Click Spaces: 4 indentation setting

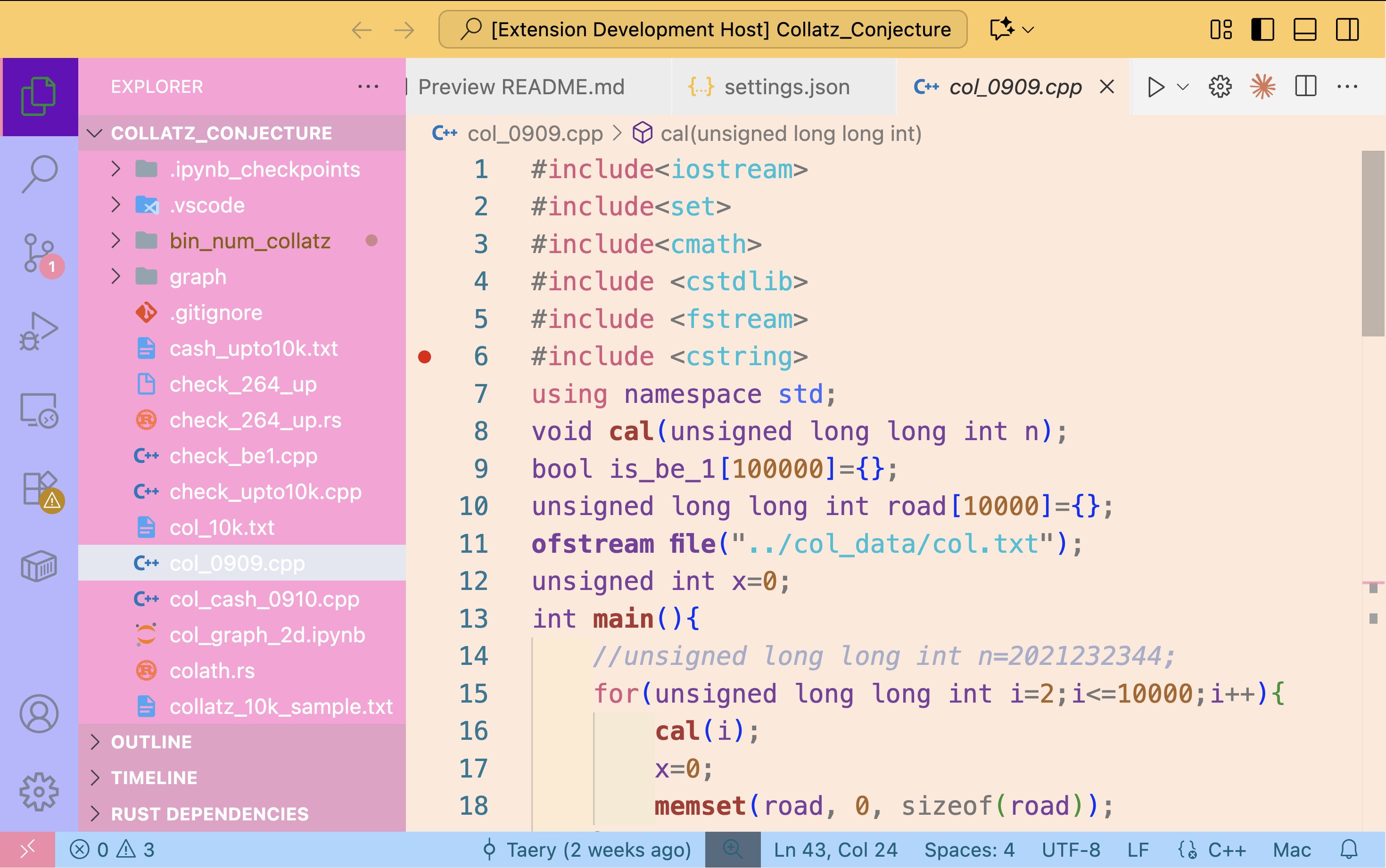[969, 850]
